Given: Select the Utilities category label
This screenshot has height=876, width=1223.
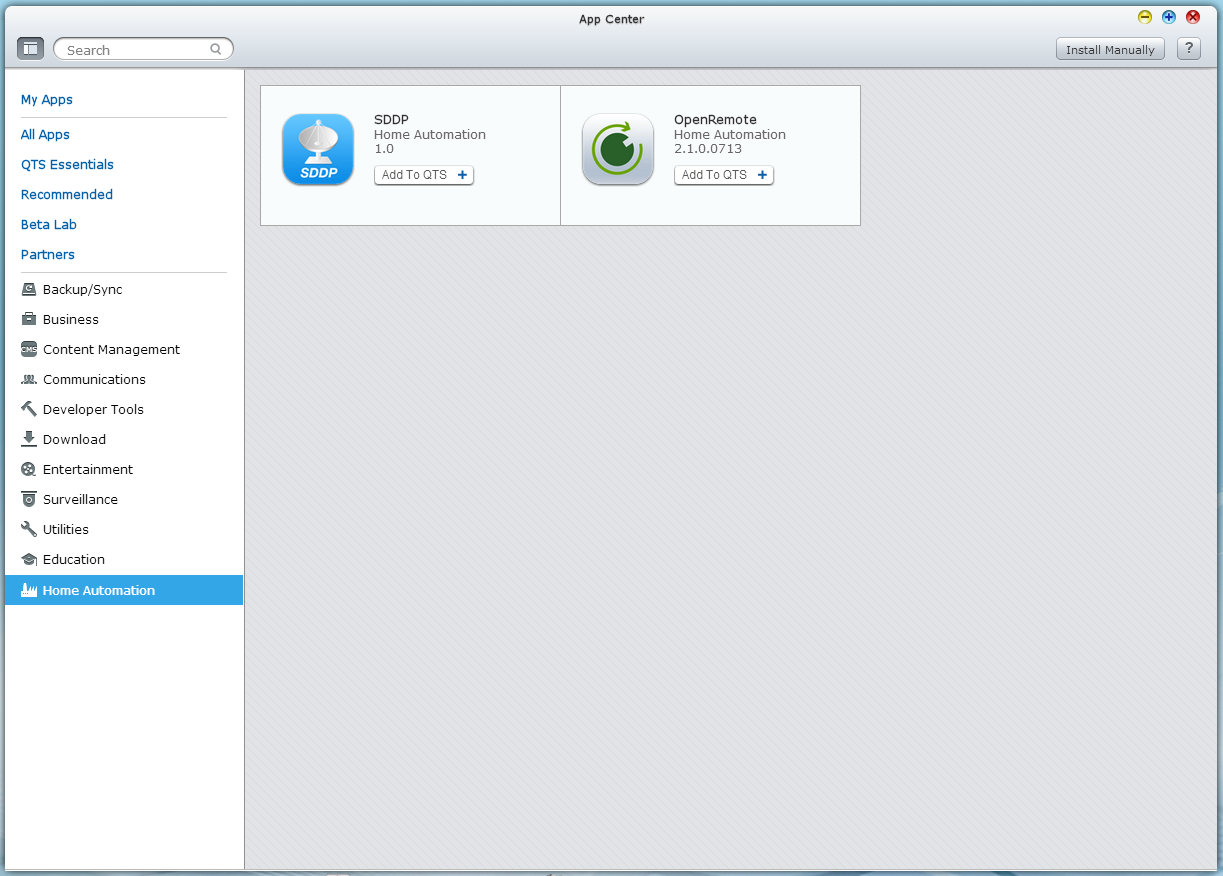Looking at the screenshot, I should pos(66,529).
